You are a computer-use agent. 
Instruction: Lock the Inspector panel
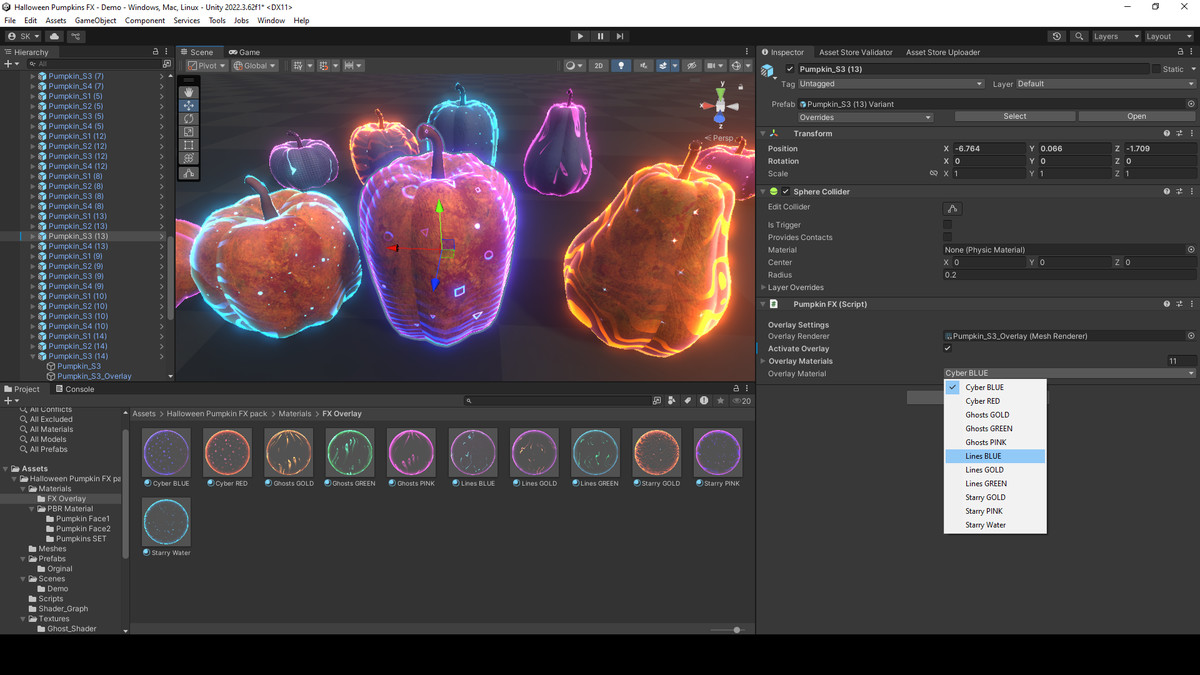[1179, 52]
